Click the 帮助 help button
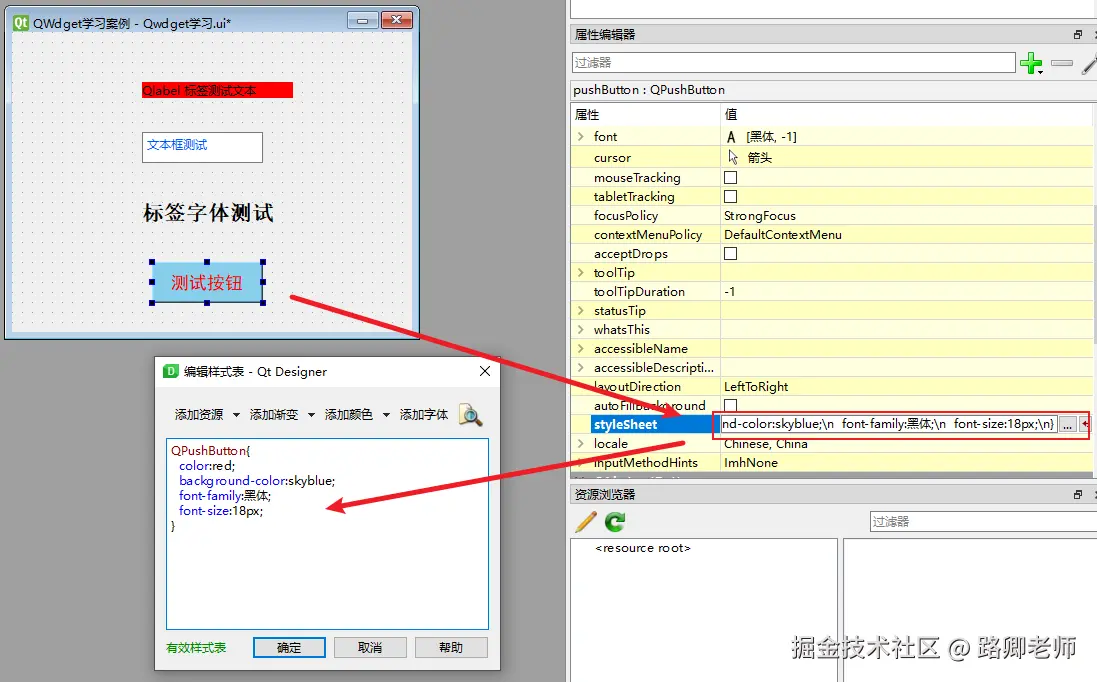Screen dimensions: 1097x682 451,648
